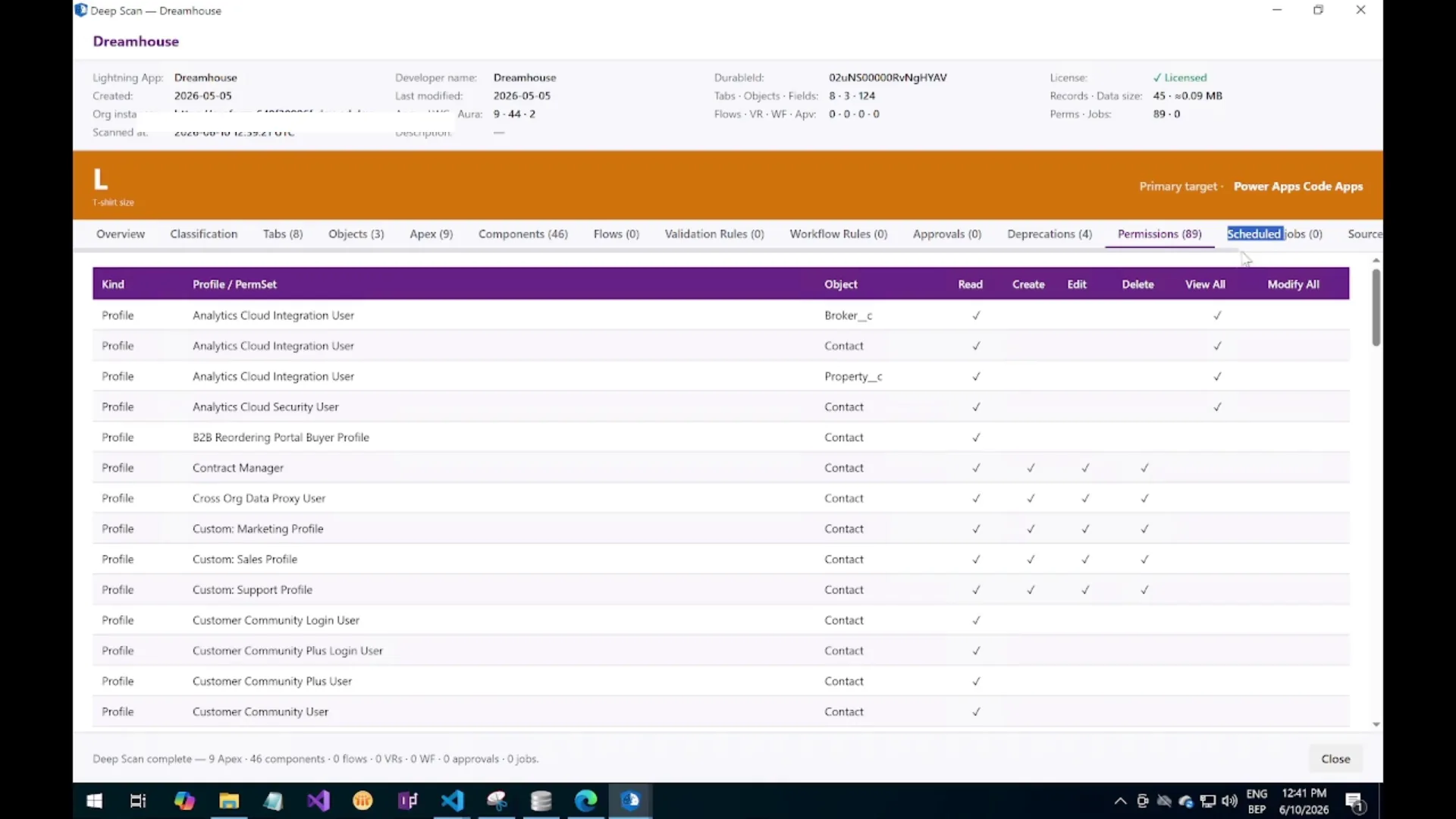Select the Contract Manager profile row
The height and width of the screenshot is (819, 1456).
[x=720, y=468]
